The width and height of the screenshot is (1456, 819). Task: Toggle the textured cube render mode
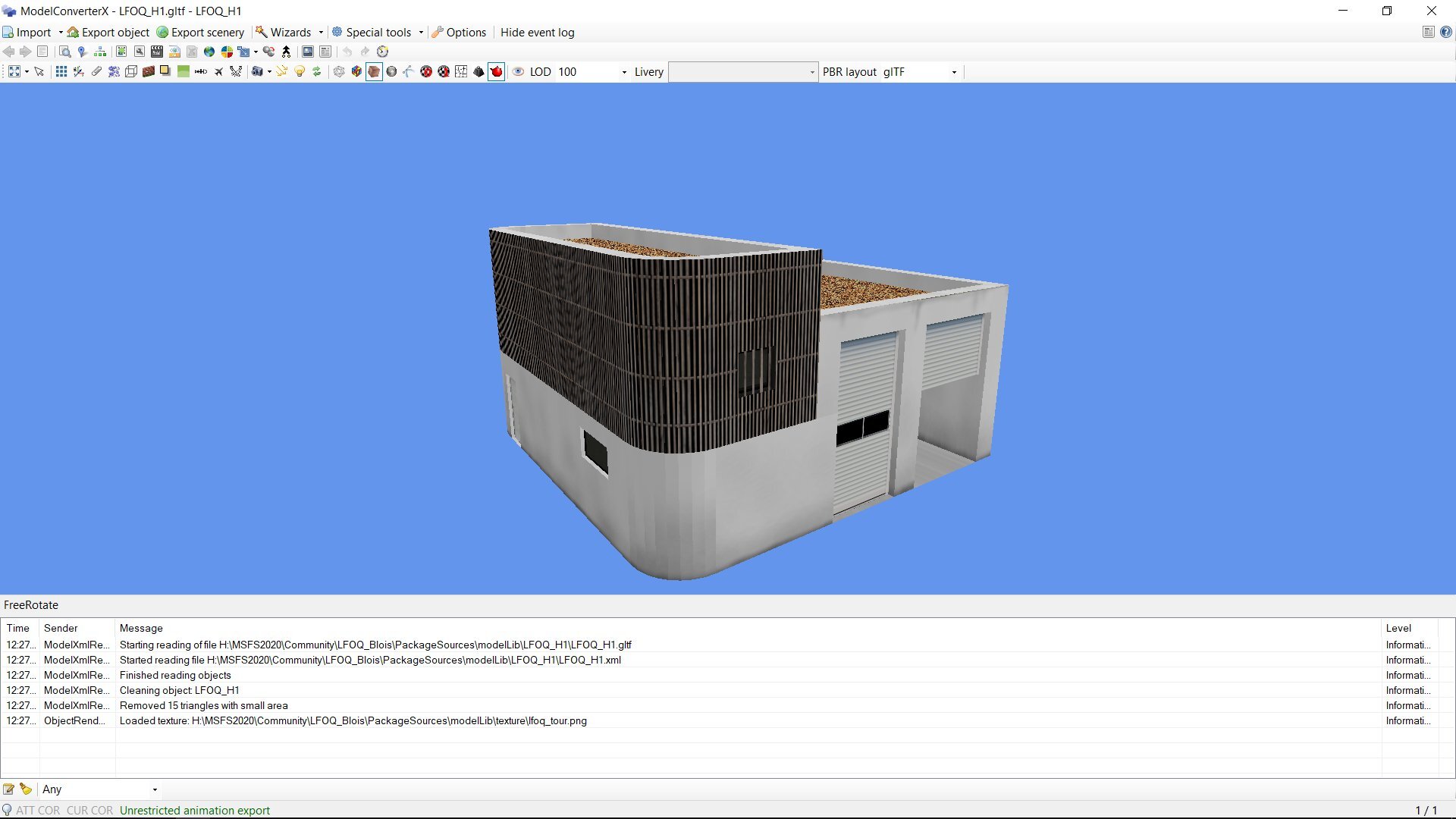(374, 71)
